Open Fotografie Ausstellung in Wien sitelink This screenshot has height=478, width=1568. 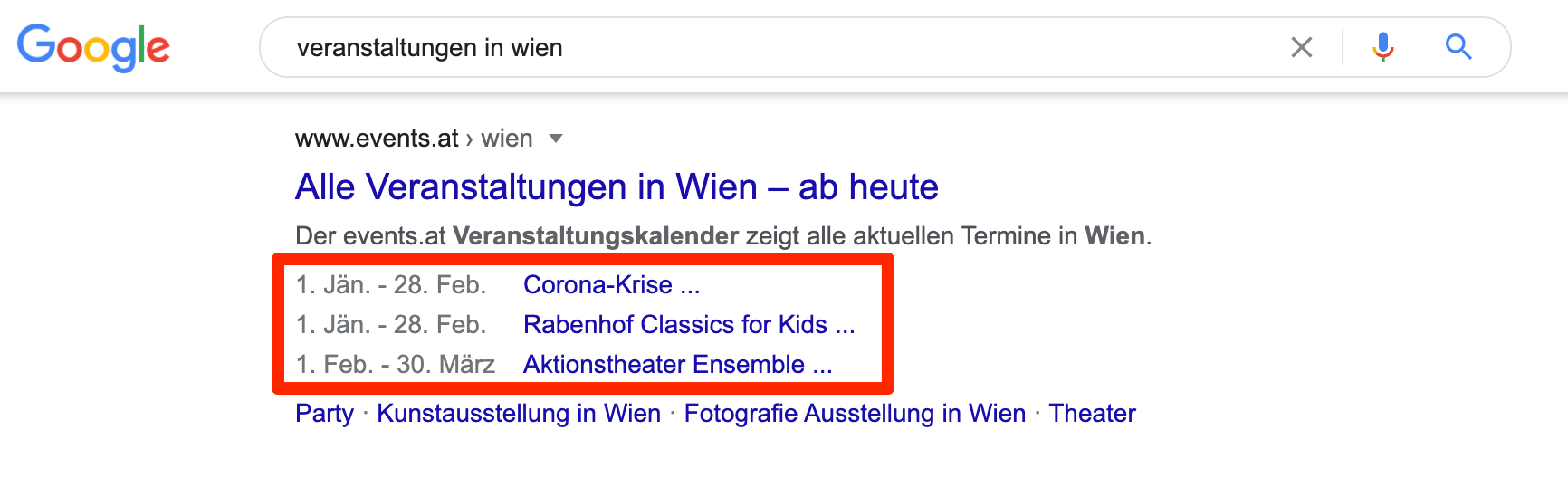click(x=855, y=414)
